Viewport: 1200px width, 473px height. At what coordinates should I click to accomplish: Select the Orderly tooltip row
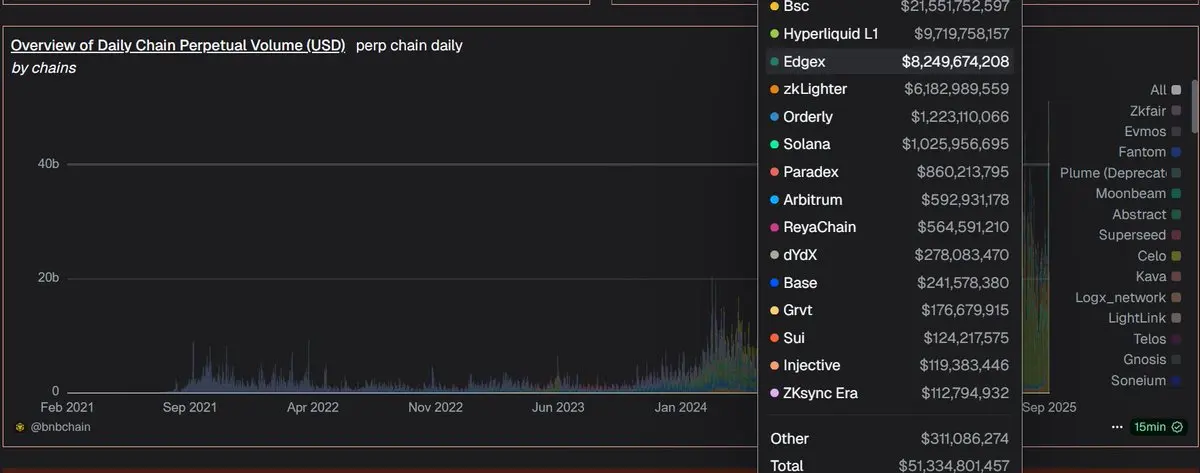[x=890, y=117]
